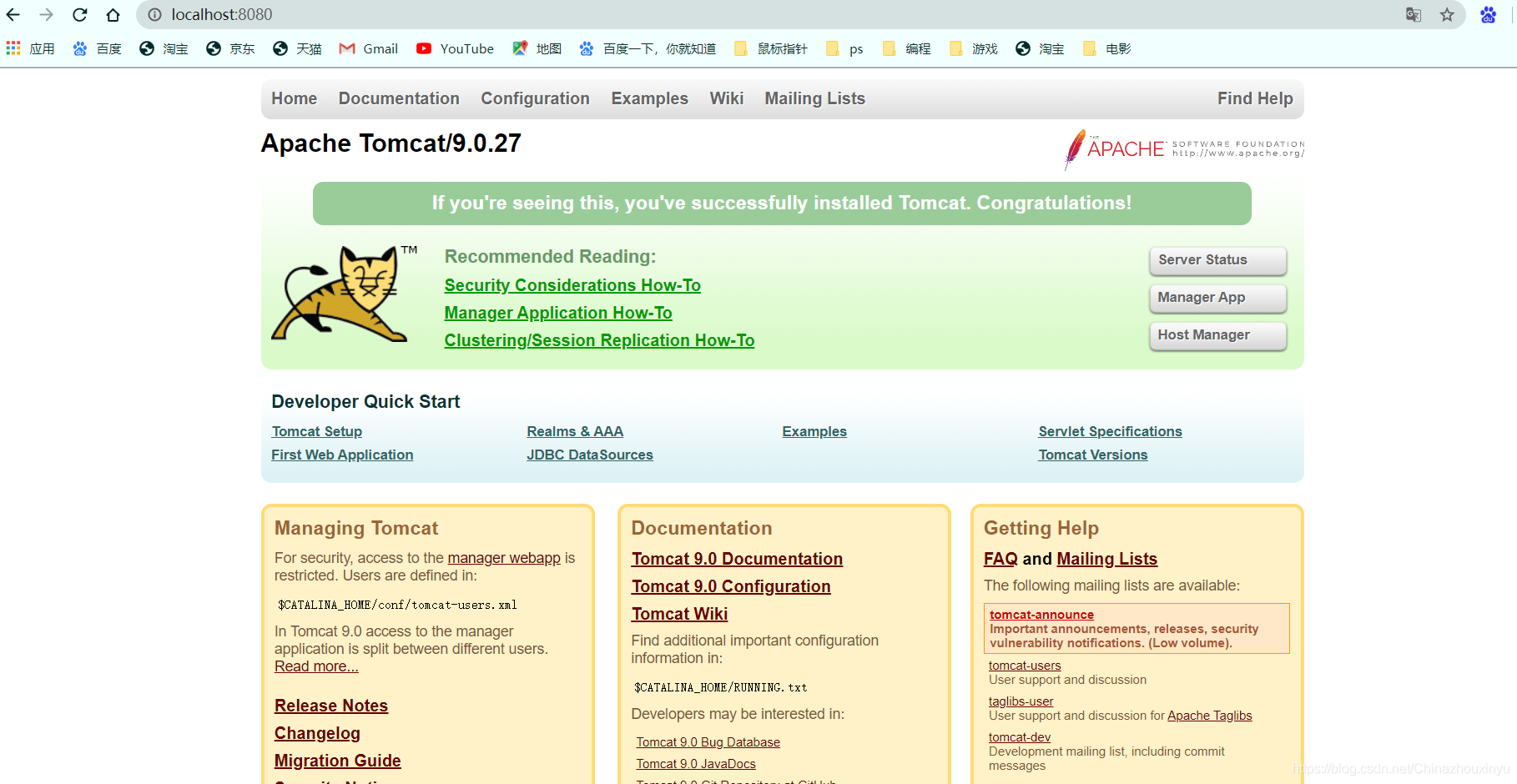1517x784 pixels.
Task: Go back with the browser back arrow
Action: [13, 15]
